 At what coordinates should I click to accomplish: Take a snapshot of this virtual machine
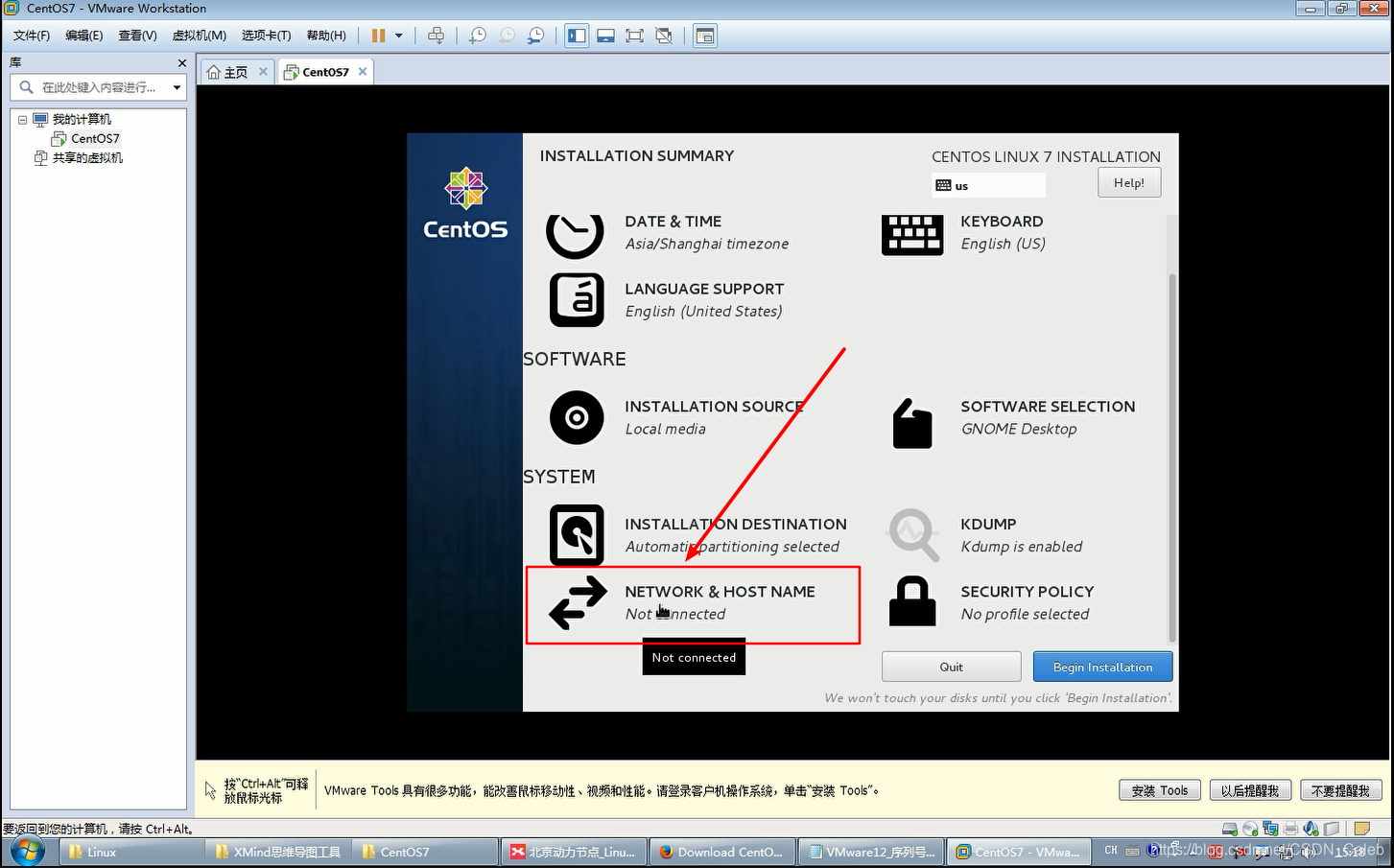point(477,35)
